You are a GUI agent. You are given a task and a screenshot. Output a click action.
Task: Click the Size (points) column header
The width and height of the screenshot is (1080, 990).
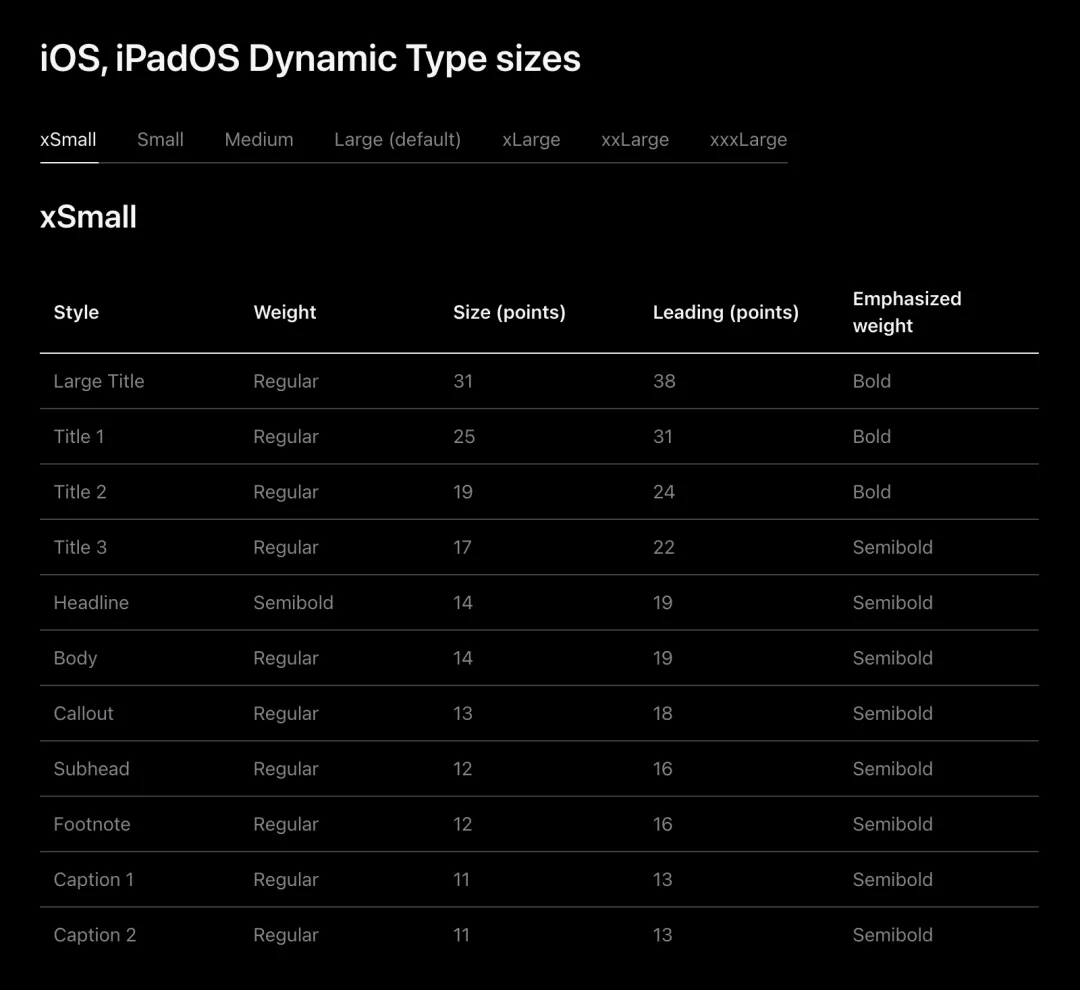(509, 312)
